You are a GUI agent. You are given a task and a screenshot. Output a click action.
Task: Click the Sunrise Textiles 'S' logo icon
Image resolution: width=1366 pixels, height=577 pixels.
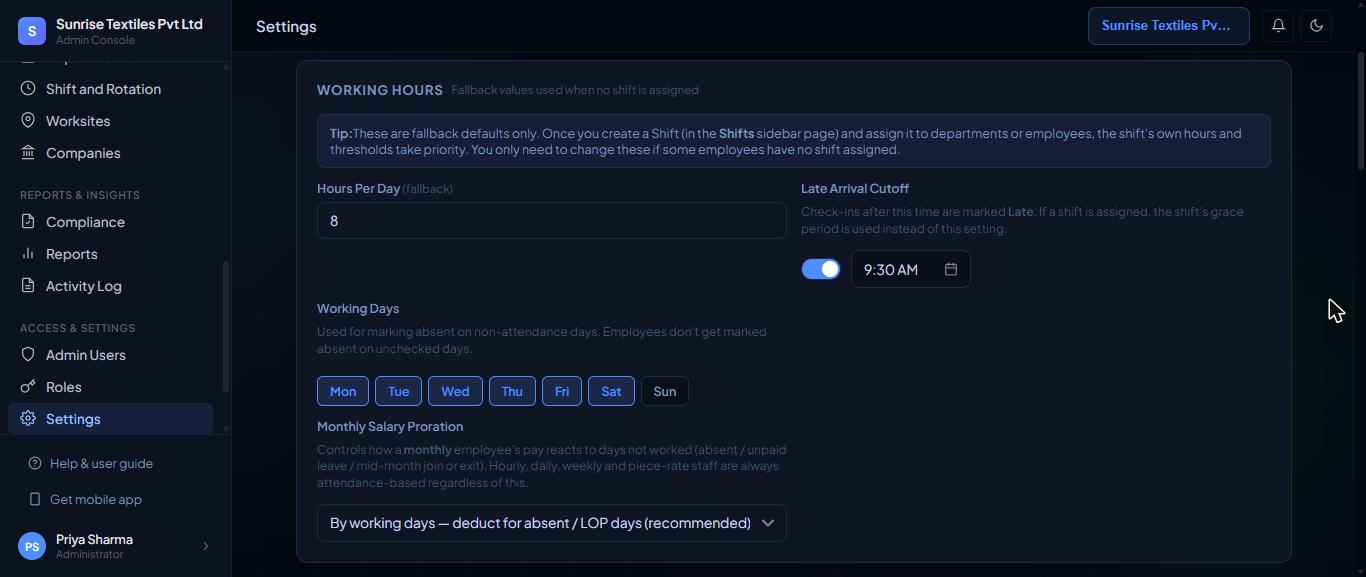[x=32, y=31]
